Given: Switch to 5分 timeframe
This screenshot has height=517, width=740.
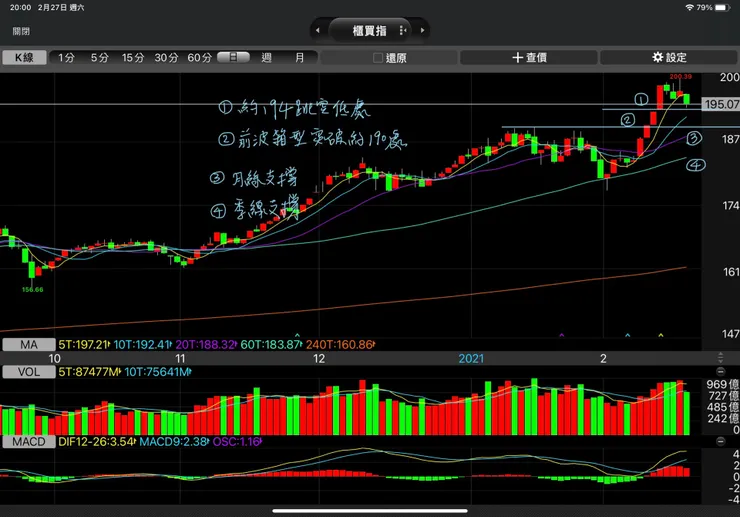Looking at the screenshot, I should 100,58.
